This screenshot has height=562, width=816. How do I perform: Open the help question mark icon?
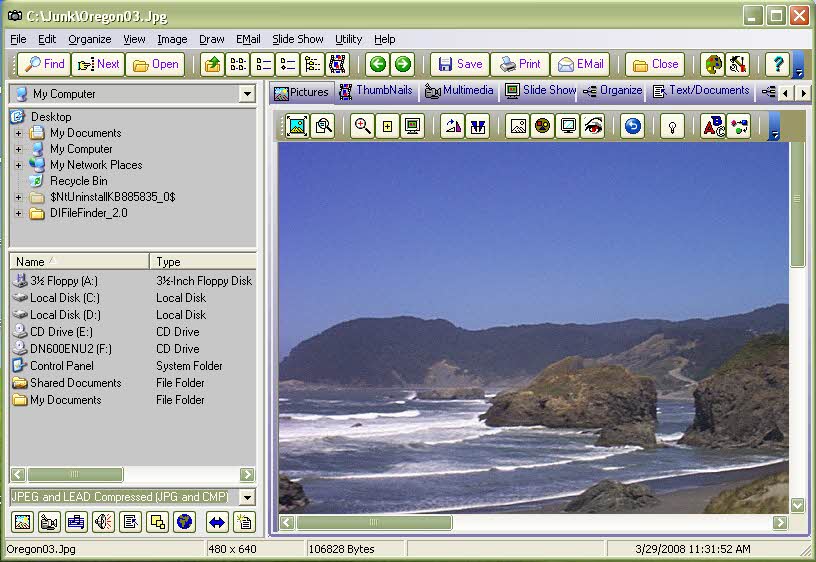point(777,64)
